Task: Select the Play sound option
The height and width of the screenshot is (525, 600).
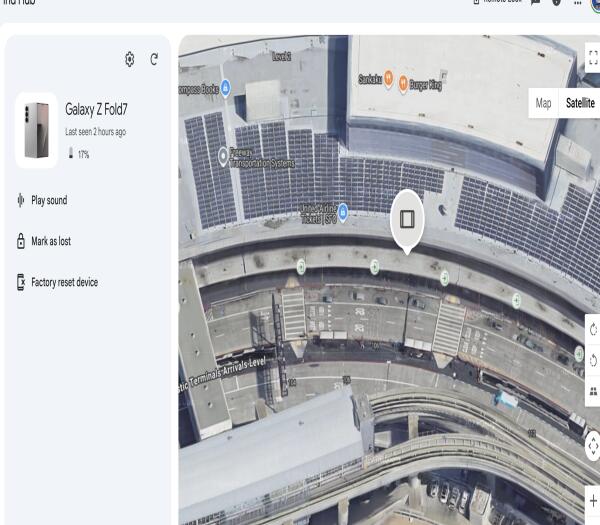Action: (x=49, y=200)
